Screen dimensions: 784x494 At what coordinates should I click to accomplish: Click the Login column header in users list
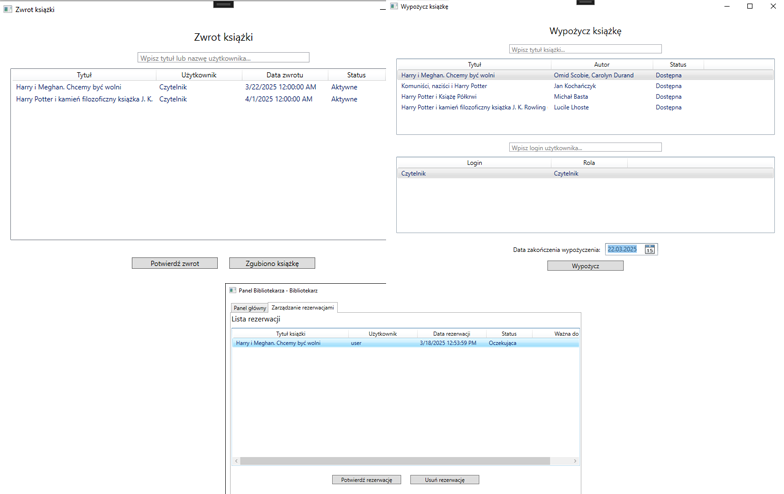click(x=474, y=162)
